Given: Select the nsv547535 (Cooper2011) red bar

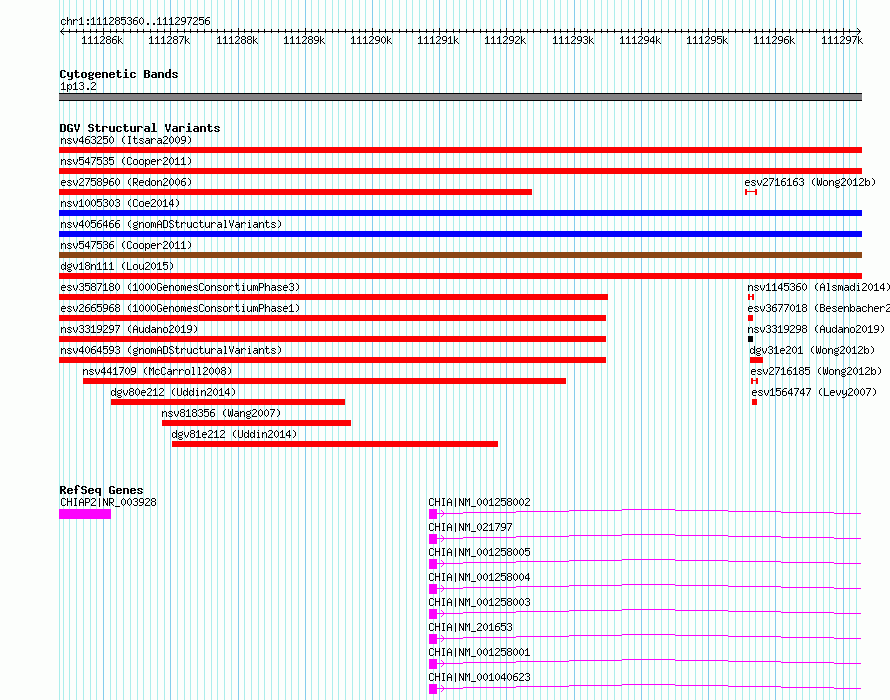Looking at the screenshot, I should click(x=460, y=171).
